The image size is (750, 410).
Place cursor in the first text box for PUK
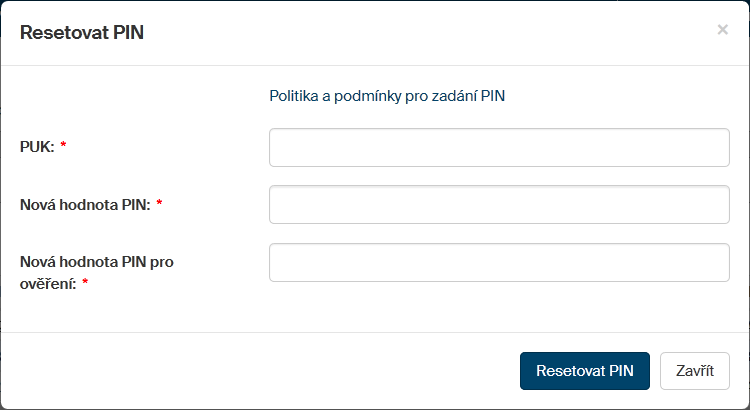point(499,147)
